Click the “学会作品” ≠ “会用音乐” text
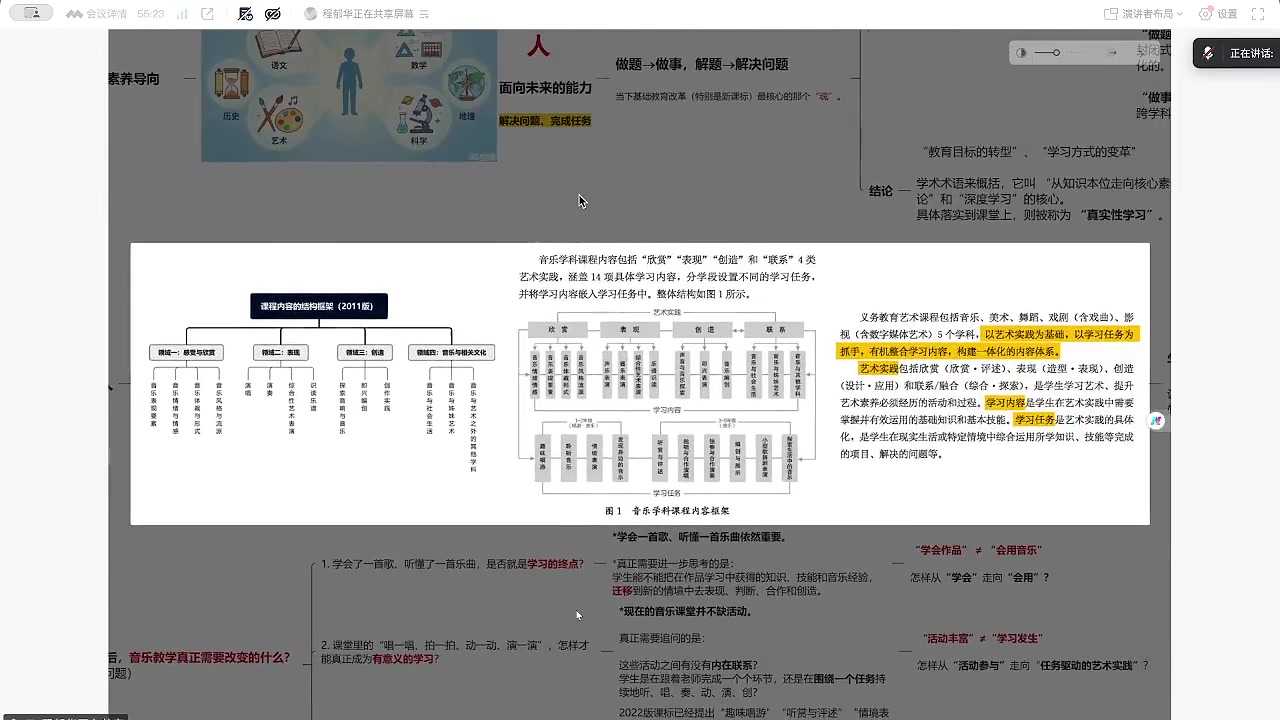This screenshot has width=1280, height=720. coord(980,550)
